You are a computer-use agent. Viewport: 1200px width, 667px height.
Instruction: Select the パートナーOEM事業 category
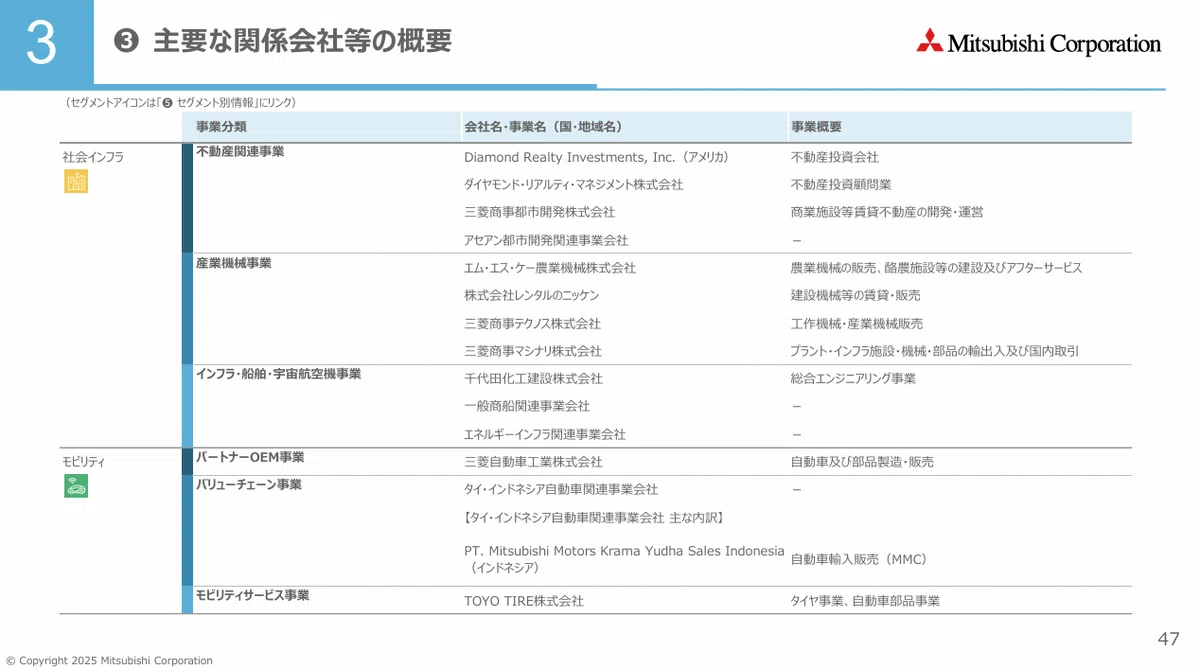250,457
